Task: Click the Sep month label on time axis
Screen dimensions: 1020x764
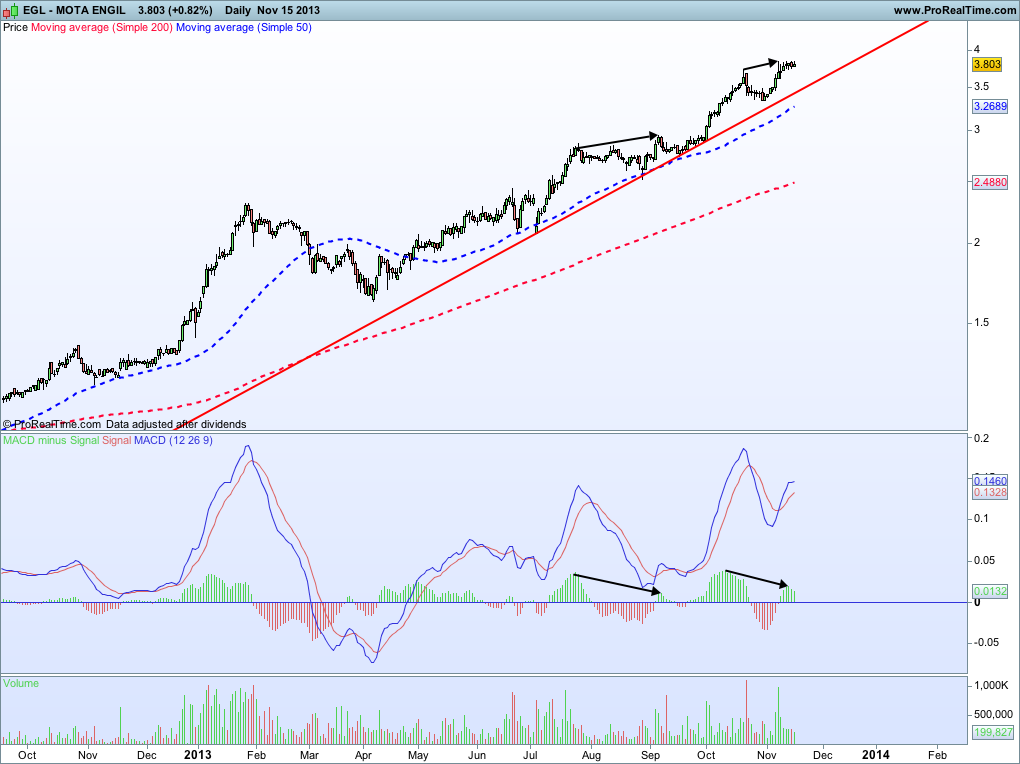Action: [651, 756]
